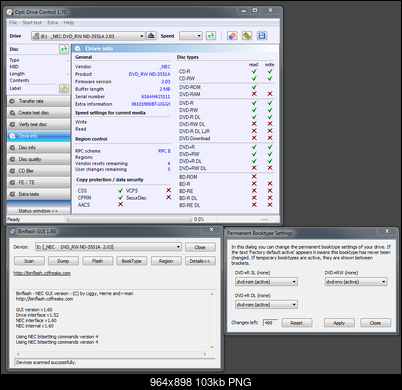Open the Help menu
Image resolution: width=402 pixels, height=390 pixels.
[69, 23]
